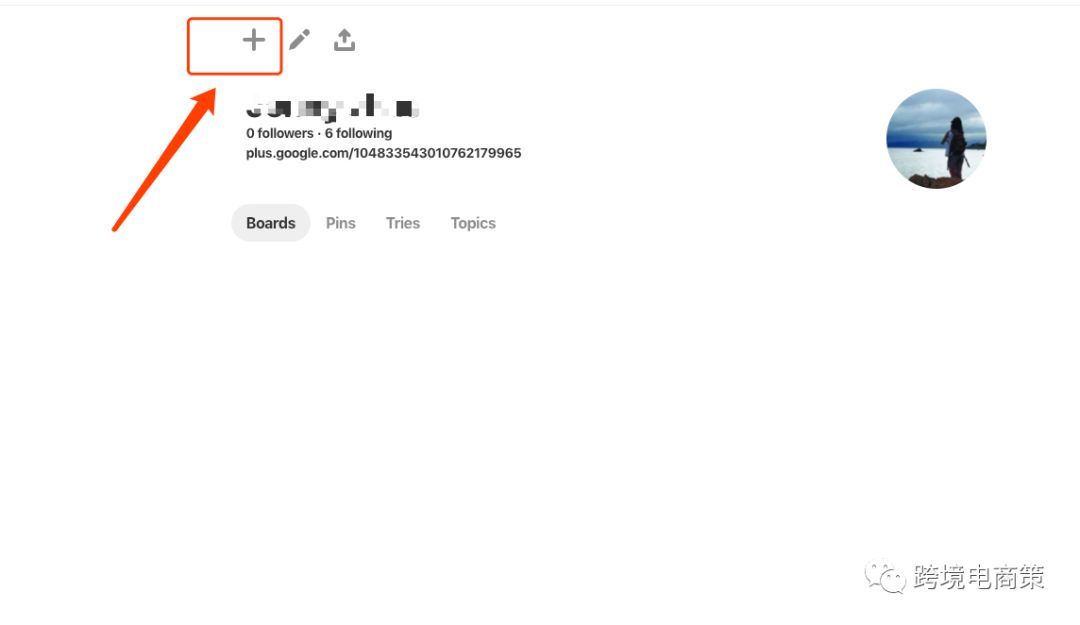Select the Topics tab
The width and height of the screenshot is (1080, 625).
click(473, 223)
